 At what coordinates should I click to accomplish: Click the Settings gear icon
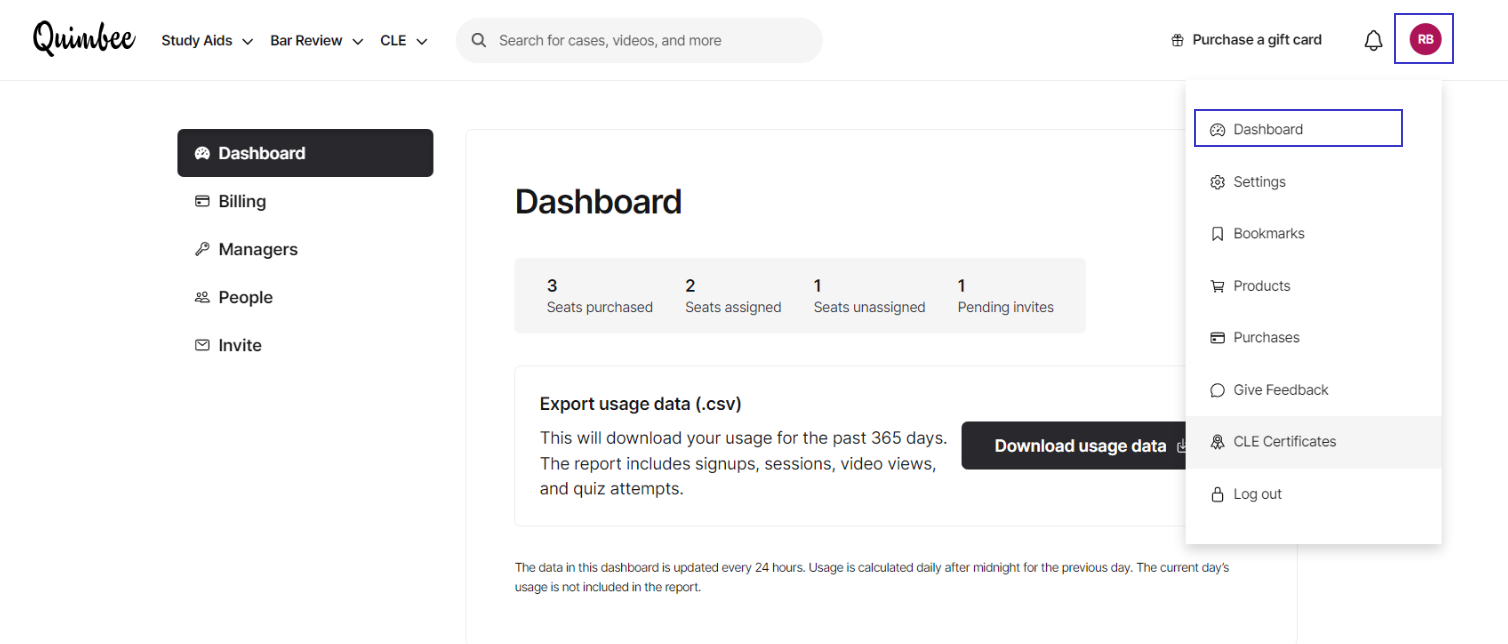coord(1217,182)
